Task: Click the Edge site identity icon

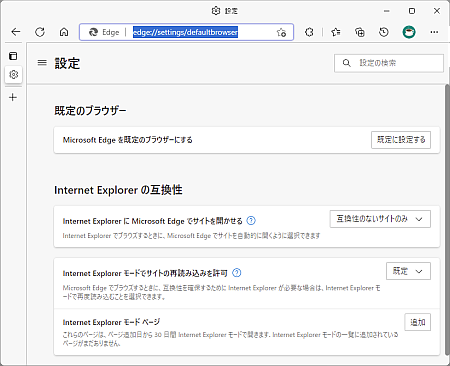Action: pyautogui.click(x=93, y=32)
